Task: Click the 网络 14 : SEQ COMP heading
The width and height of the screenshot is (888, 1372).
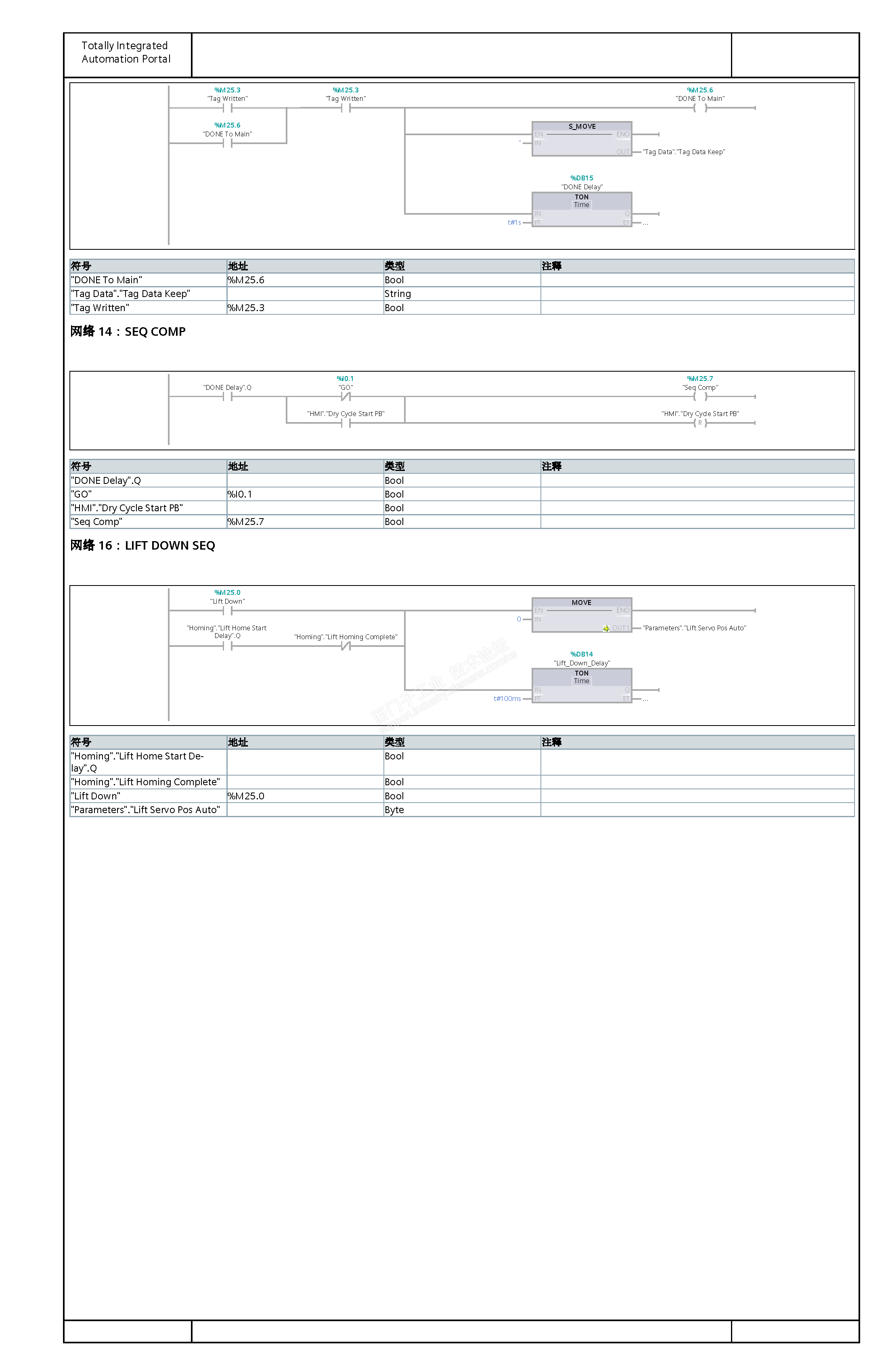Action: point(128,331)
